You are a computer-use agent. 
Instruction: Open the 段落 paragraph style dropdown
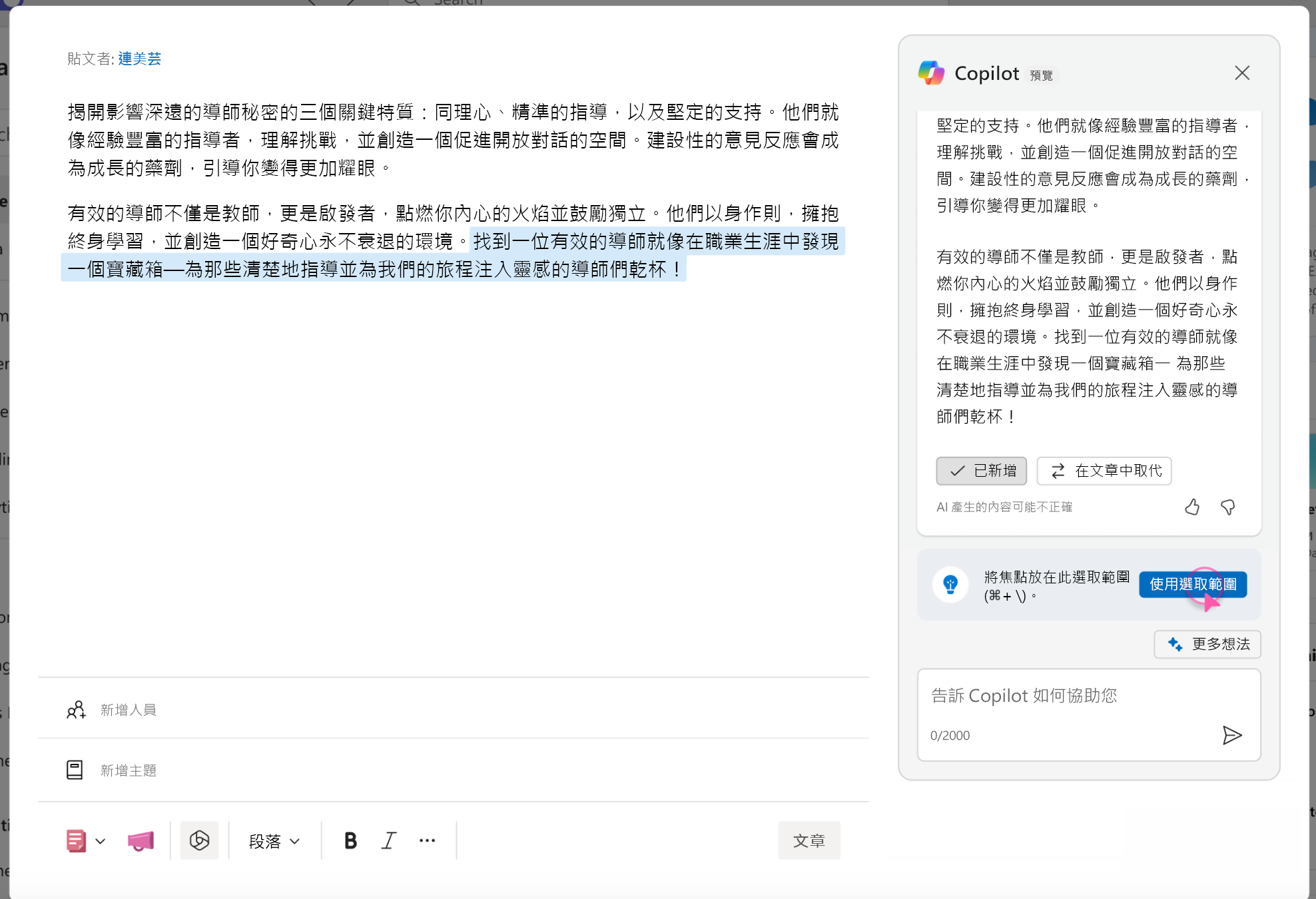[x=274, y=841]
